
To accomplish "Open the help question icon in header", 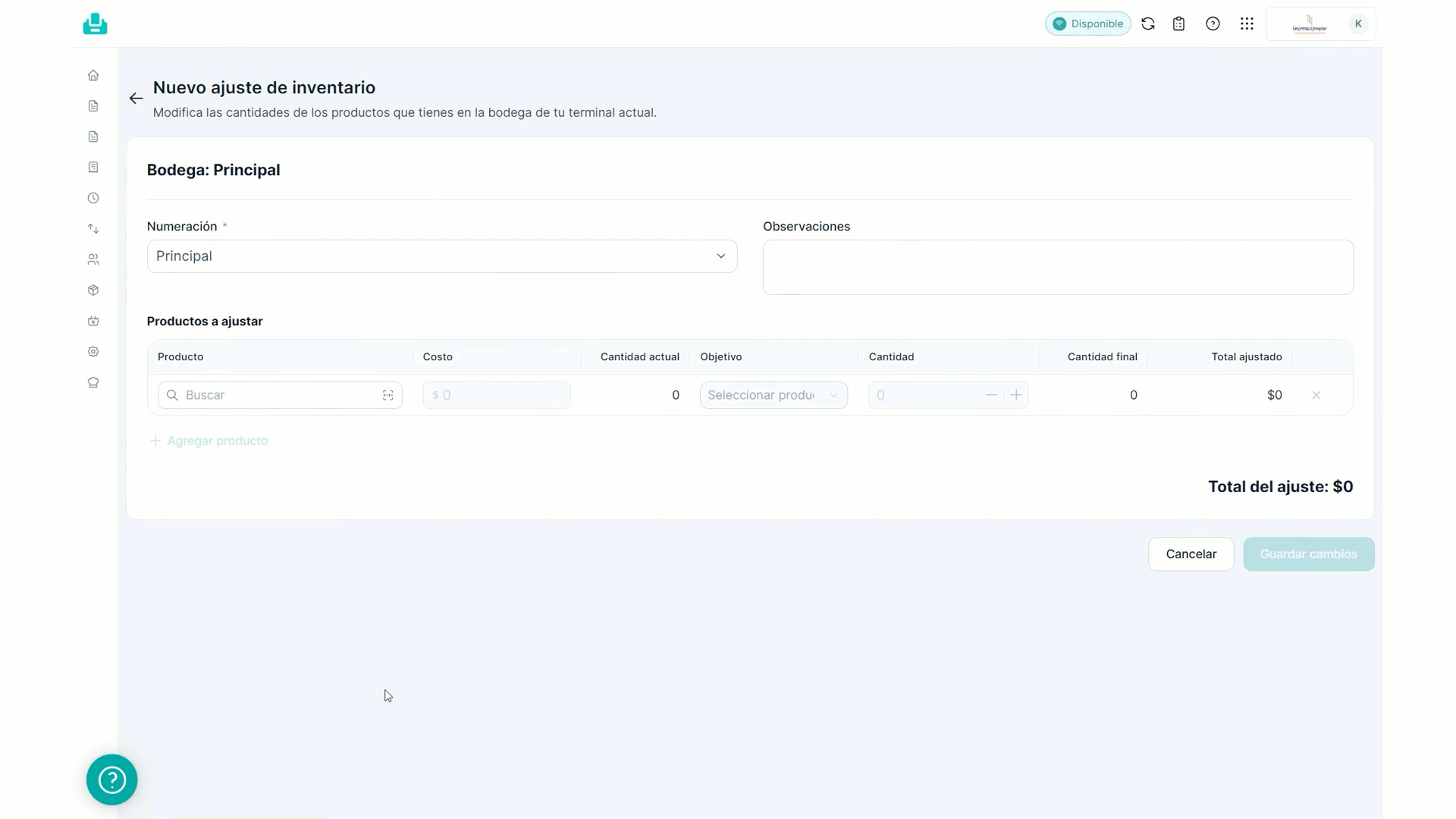I will [x=1213, y=24].
